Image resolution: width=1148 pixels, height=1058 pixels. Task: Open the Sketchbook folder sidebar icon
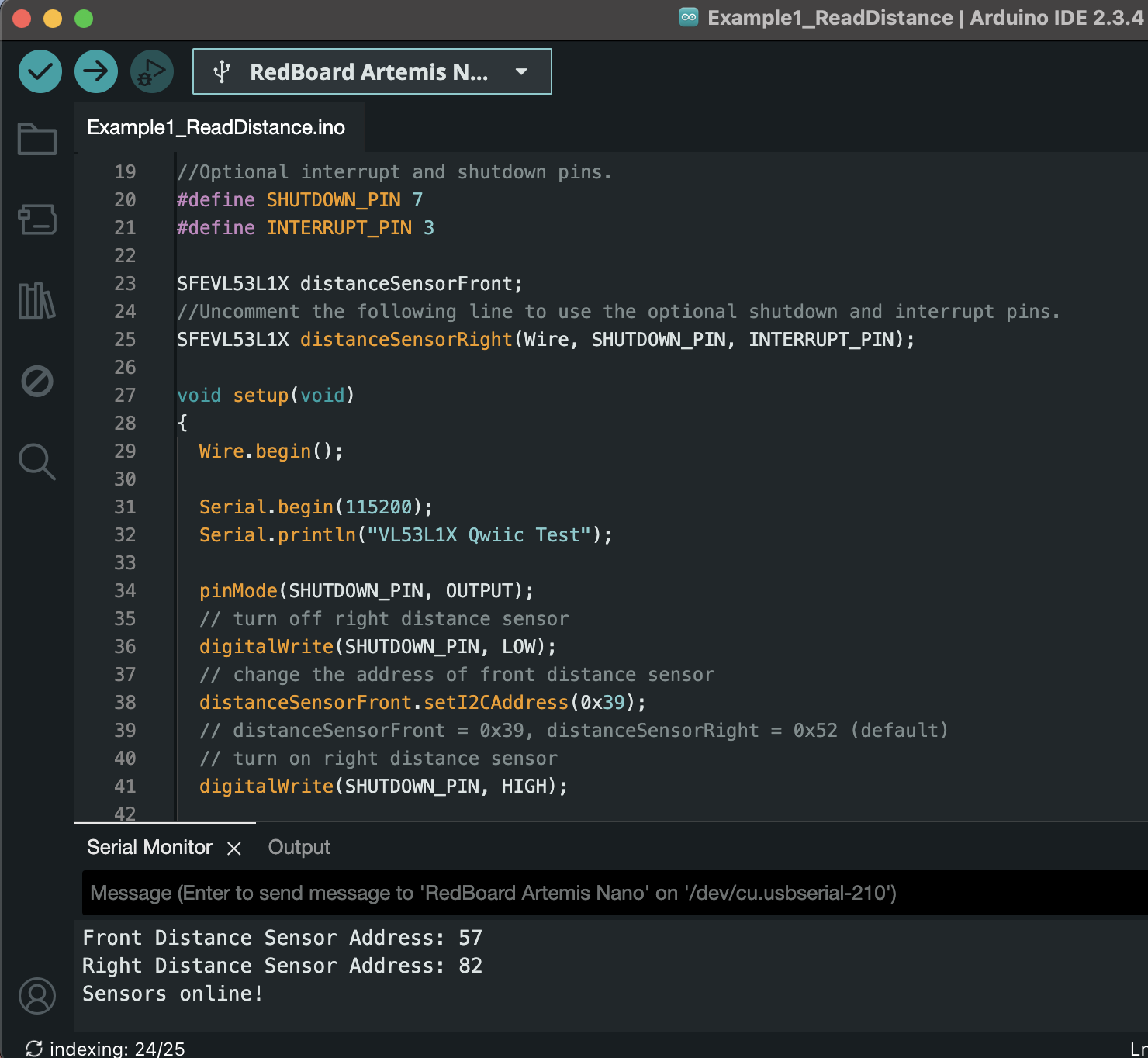point(37,139)
